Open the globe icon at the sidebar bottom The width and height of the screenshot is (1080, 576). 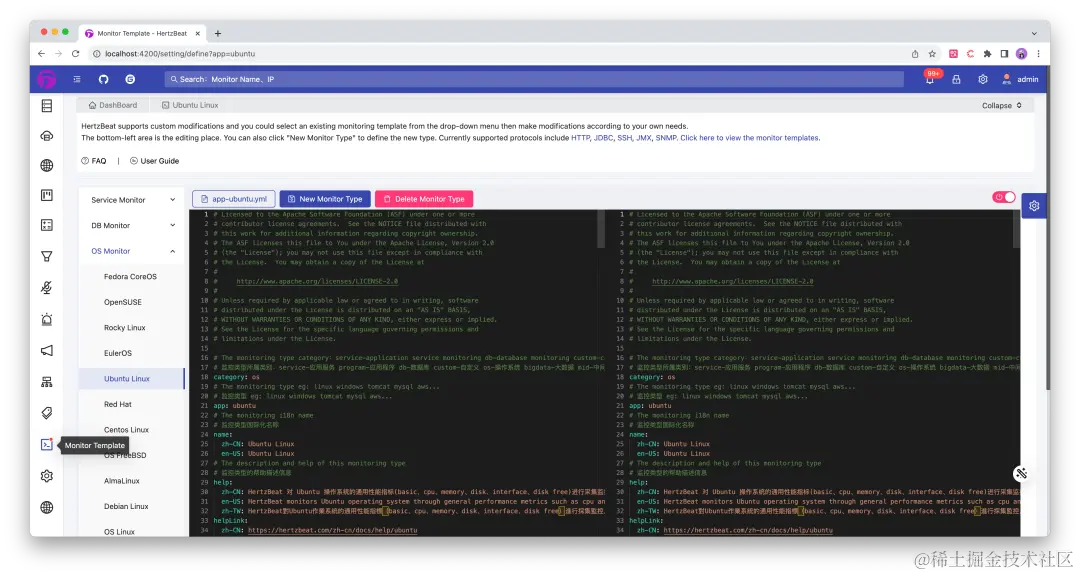(47, 507)
